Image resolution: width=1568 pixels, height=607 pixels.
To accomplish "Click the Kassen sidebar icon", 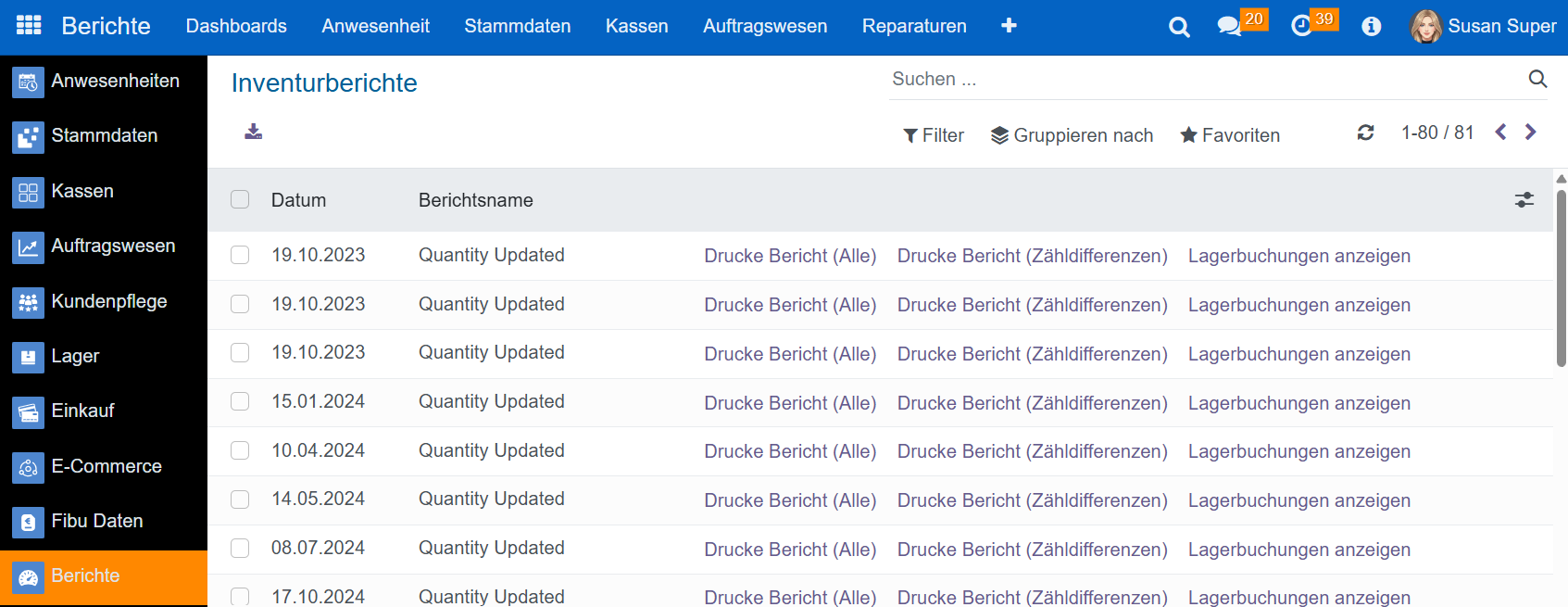I will coord(28,192).
